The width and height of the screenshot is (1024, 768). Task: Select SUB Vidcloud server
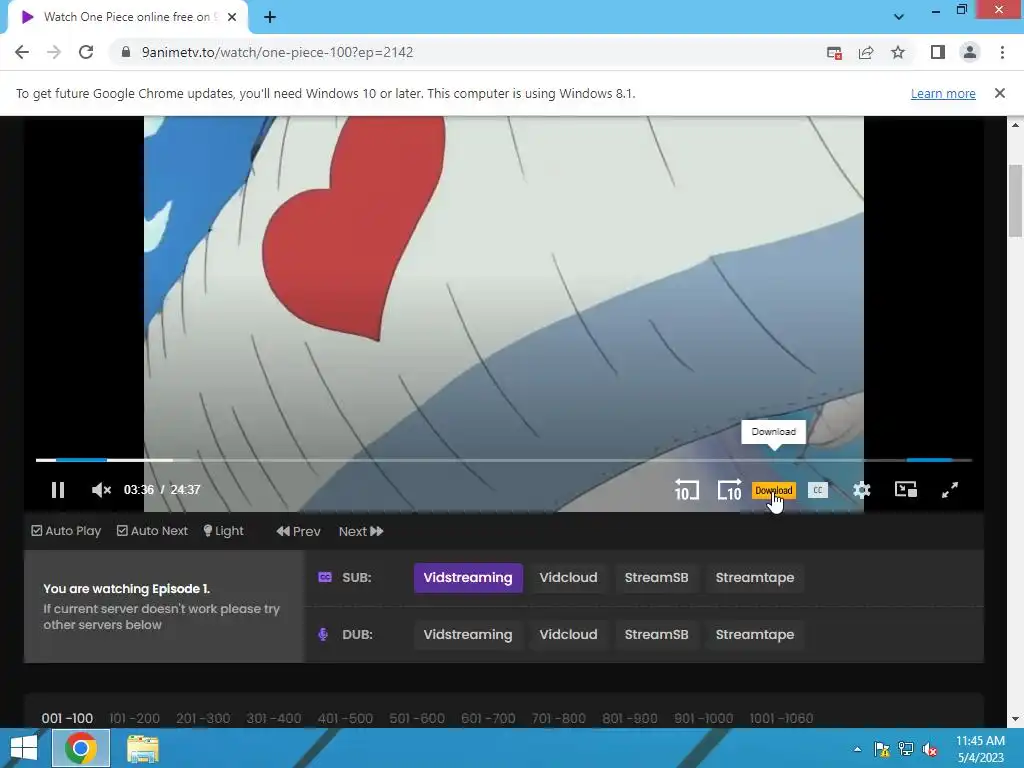[x=568, y=578]
